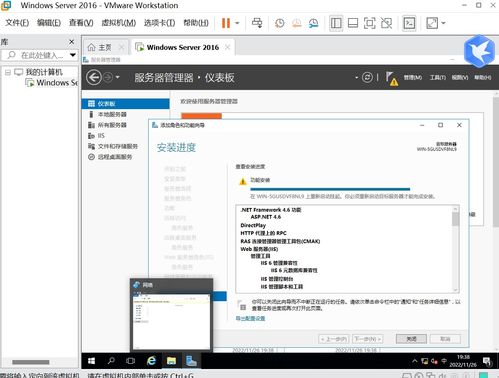Image resolution: width=499 pixels, height=378 pixels.
Task: Select the Windows Server VM in the library tree
Action: [x=52, y=83]
